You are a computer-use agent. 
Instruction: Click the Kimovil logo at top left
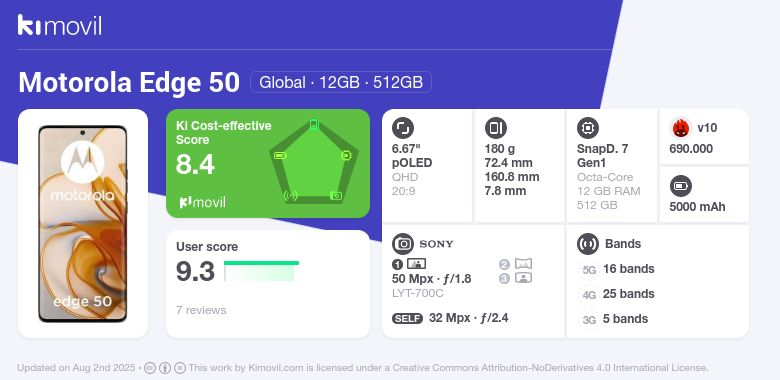click(60, 25)
